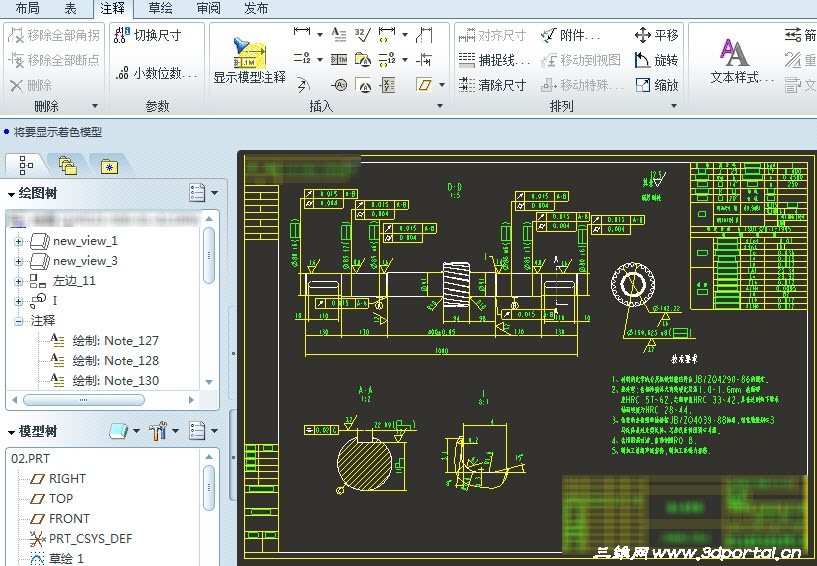
Task: Select PRT_CSYS_DEF in model tree
Action: [81, 538]
